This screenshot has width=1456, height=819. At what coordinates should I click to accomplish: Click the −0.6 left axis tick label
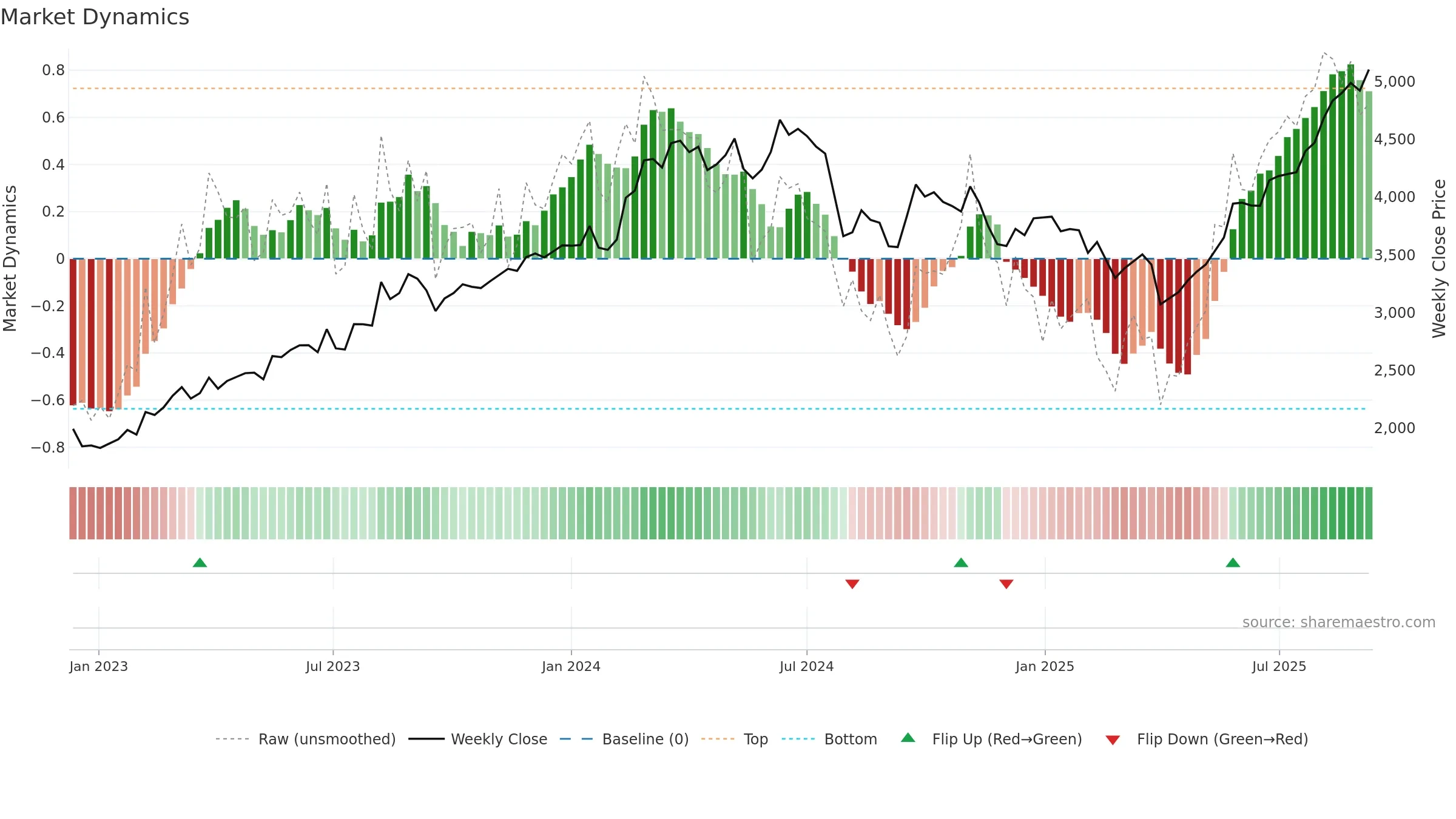(x=48, y=400)
